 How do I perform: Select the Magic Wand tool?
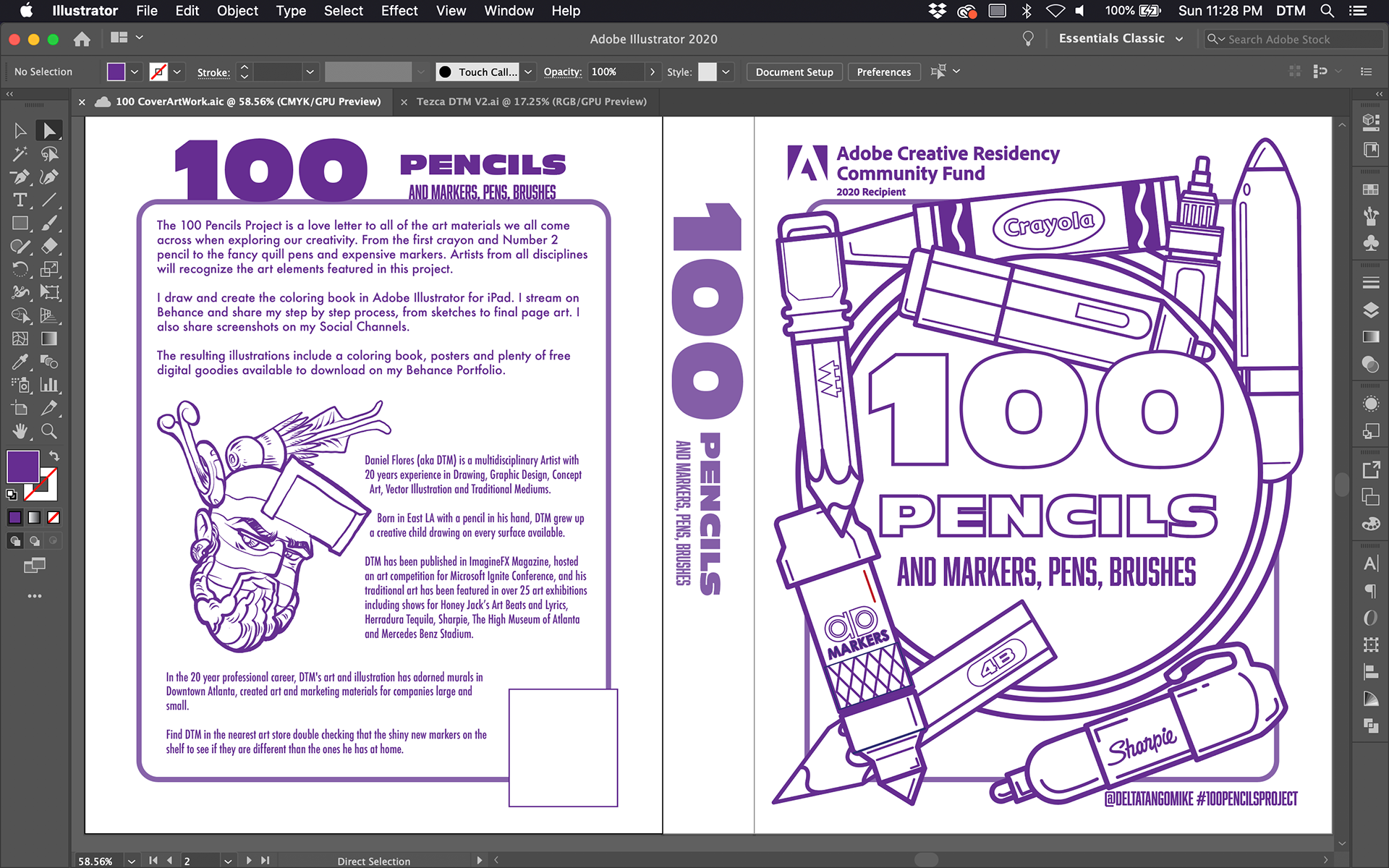(20, 153)
